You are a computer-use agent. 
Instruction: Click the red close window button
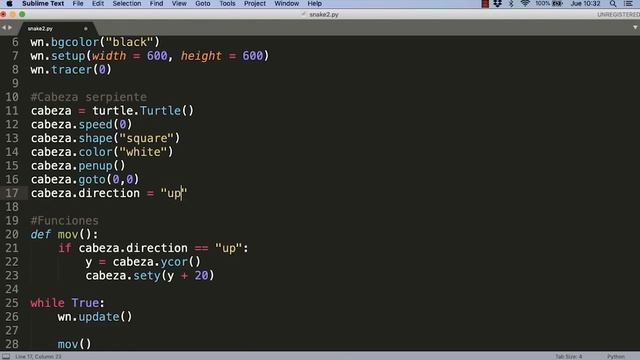(x=3, y=14)
